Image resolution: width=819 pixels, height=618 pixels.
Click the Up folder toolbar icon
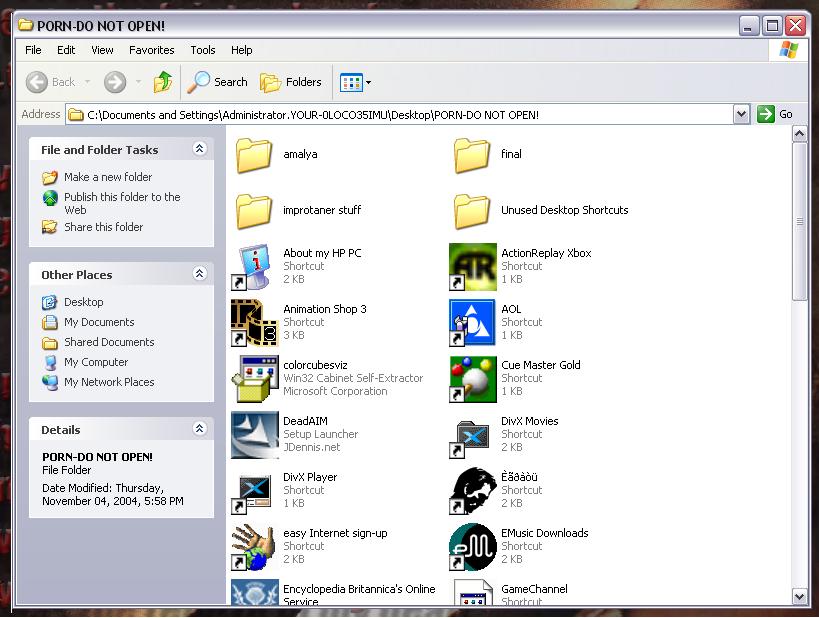pos(163,82)
